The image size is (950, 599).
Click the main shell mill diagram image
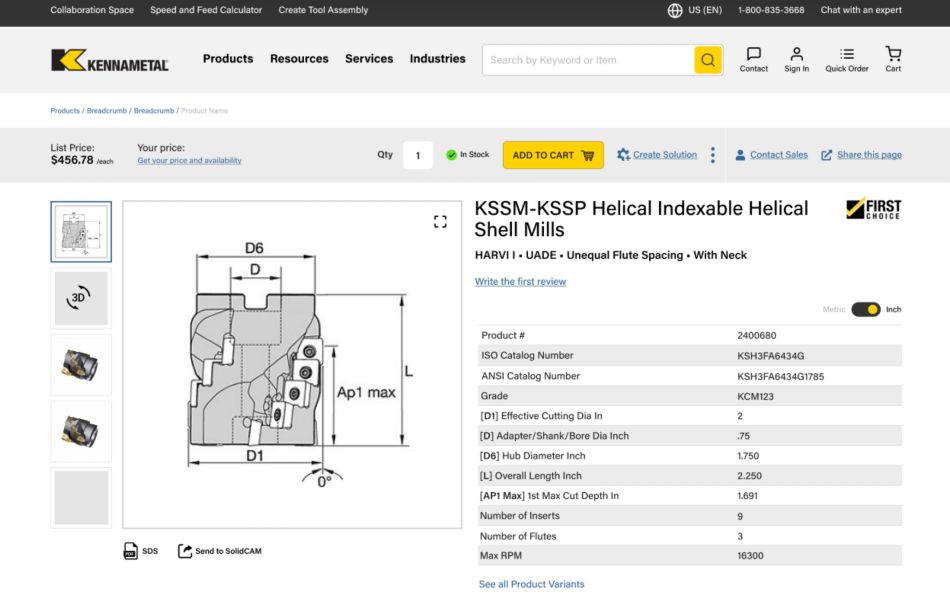(x=292, y=365)
